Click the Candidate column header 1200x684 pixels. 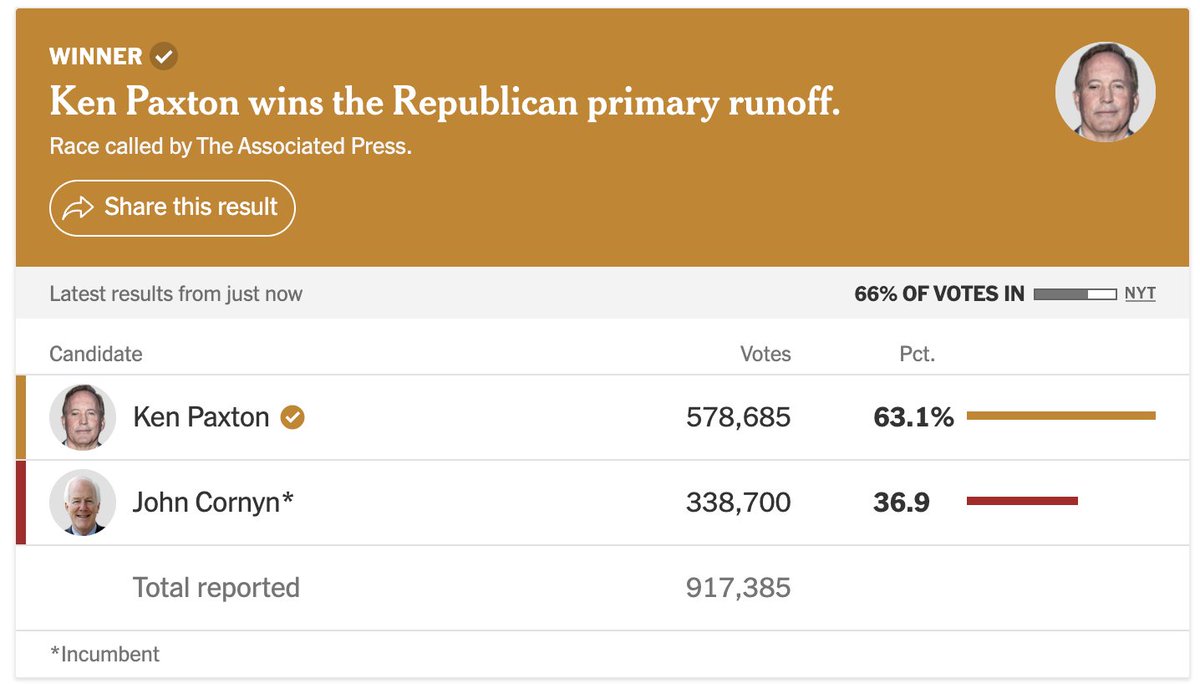96,354
